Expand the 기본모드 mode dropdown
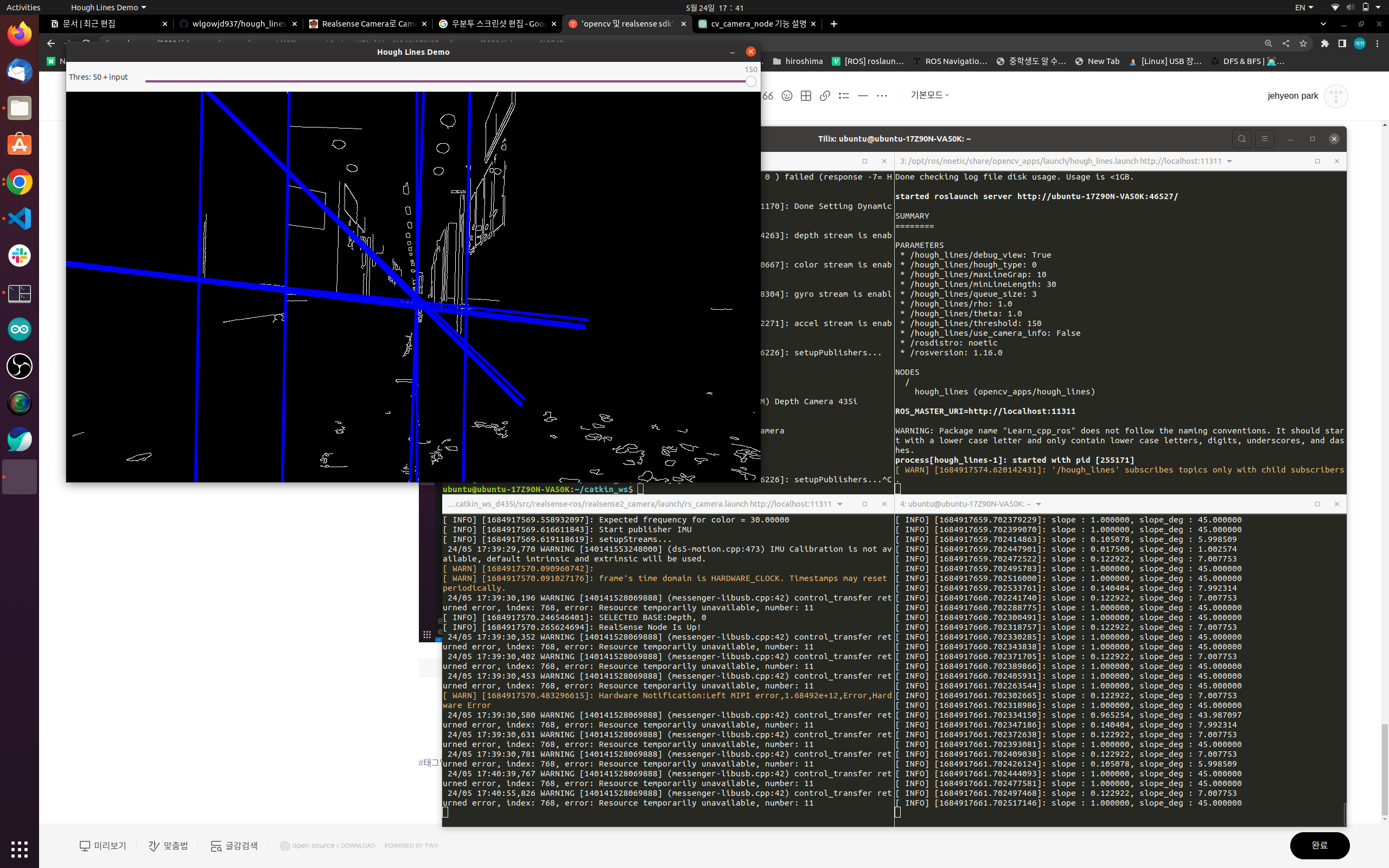This screenshot has height=868, width=1389. (929, 95)
